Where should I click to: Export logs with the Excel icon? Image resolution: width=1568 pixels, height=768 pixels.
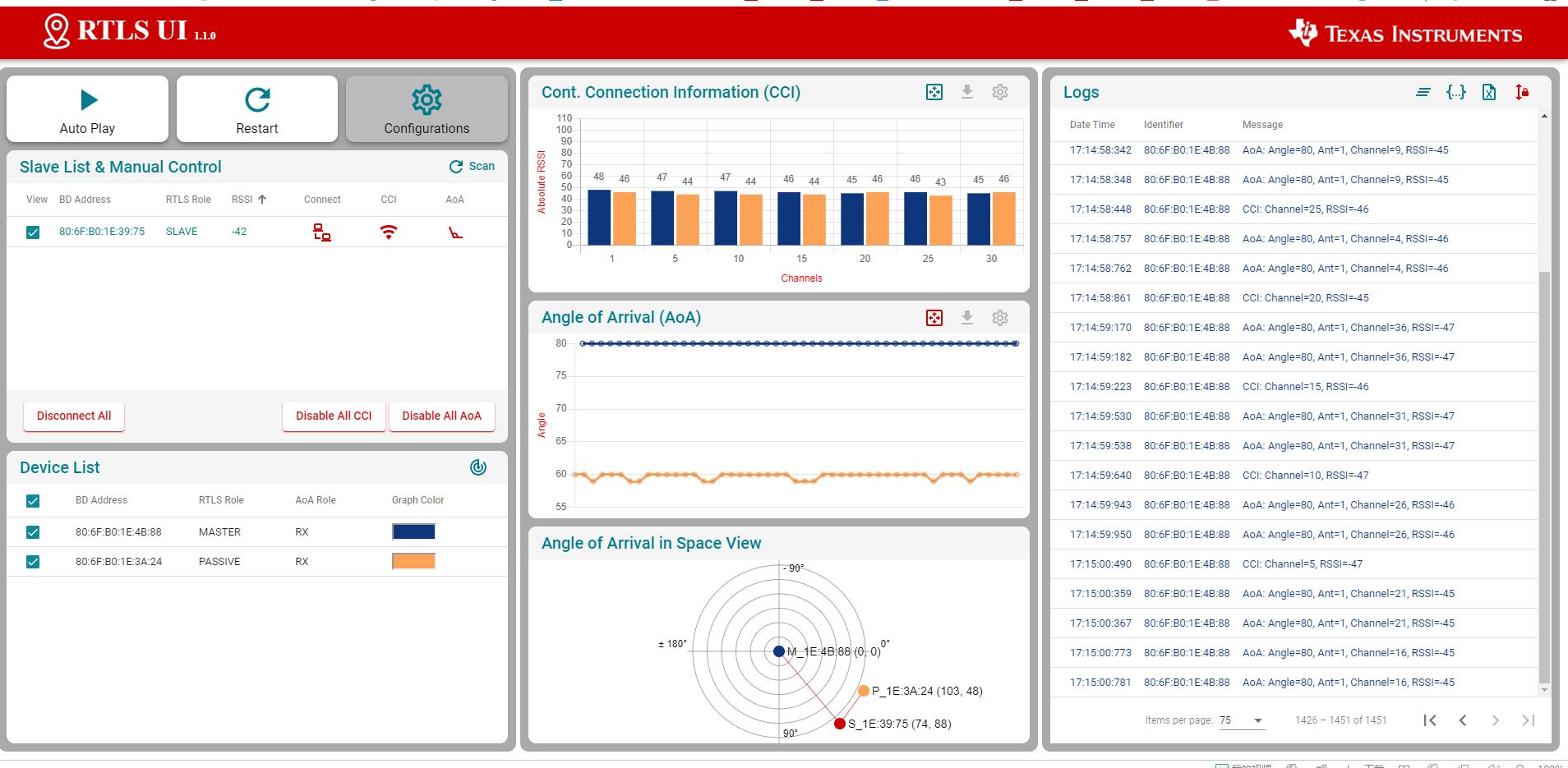click(x=1489, y=92)
